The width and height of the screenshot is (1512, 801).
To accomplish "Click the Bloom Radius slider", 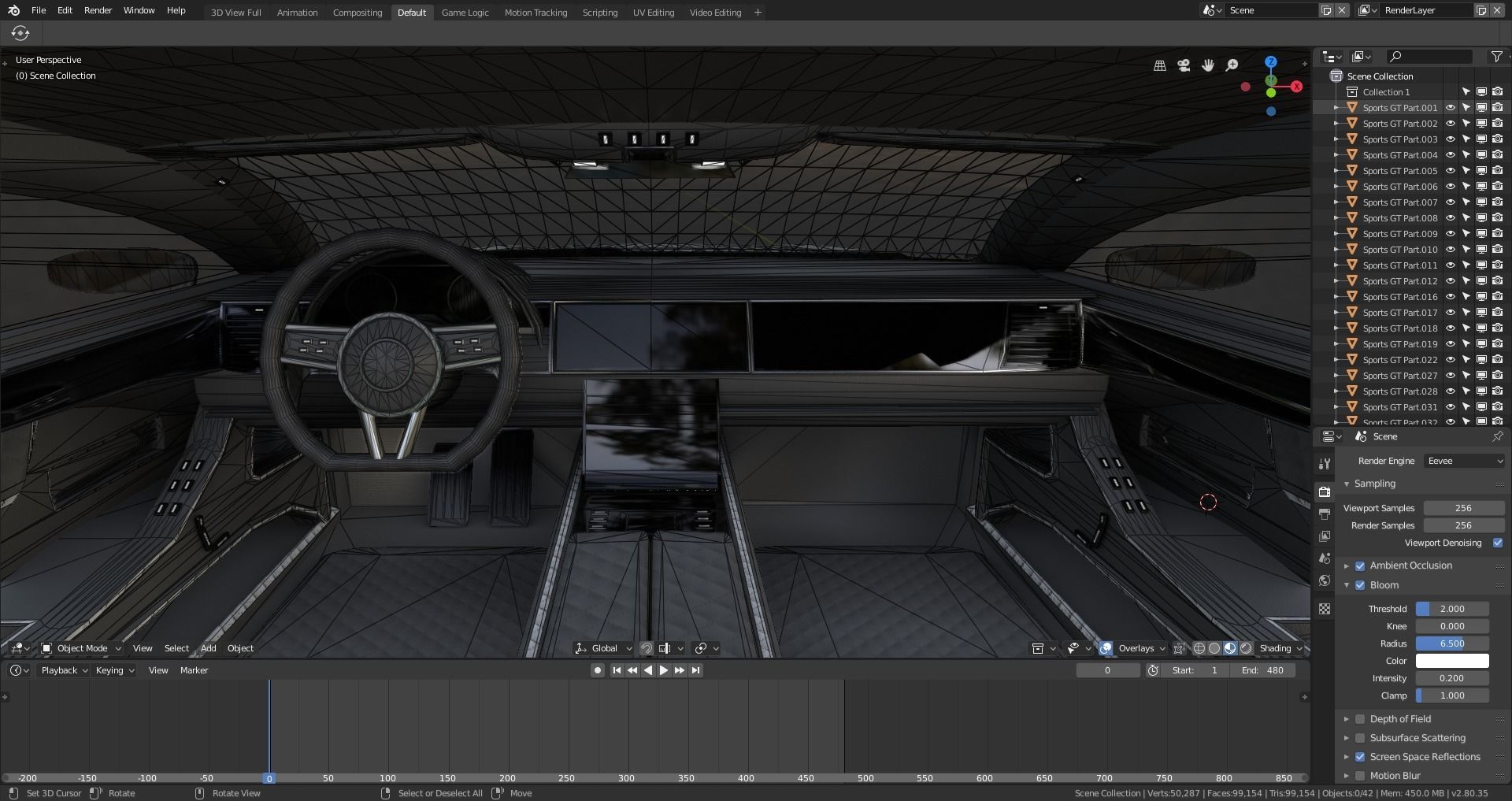I will point(1452,643).
